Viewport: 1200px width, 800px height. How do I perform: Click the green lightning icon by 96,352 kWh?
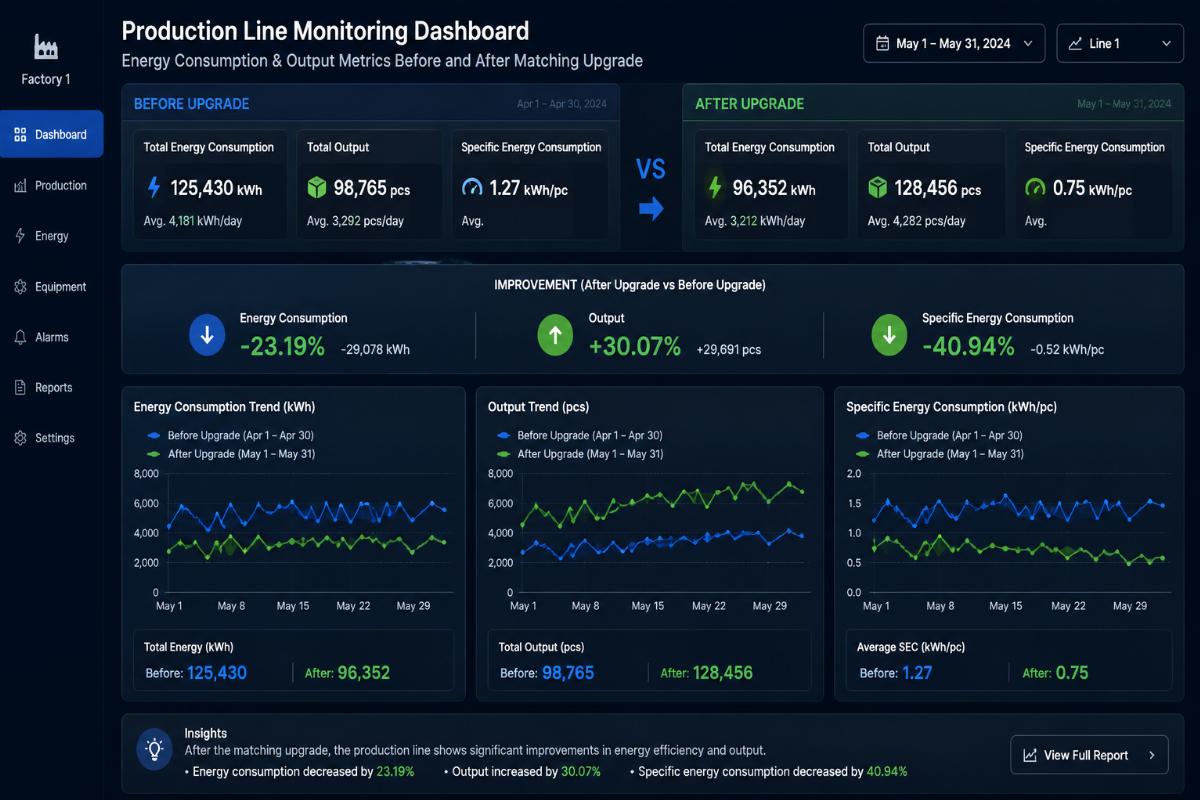[715, 187]
